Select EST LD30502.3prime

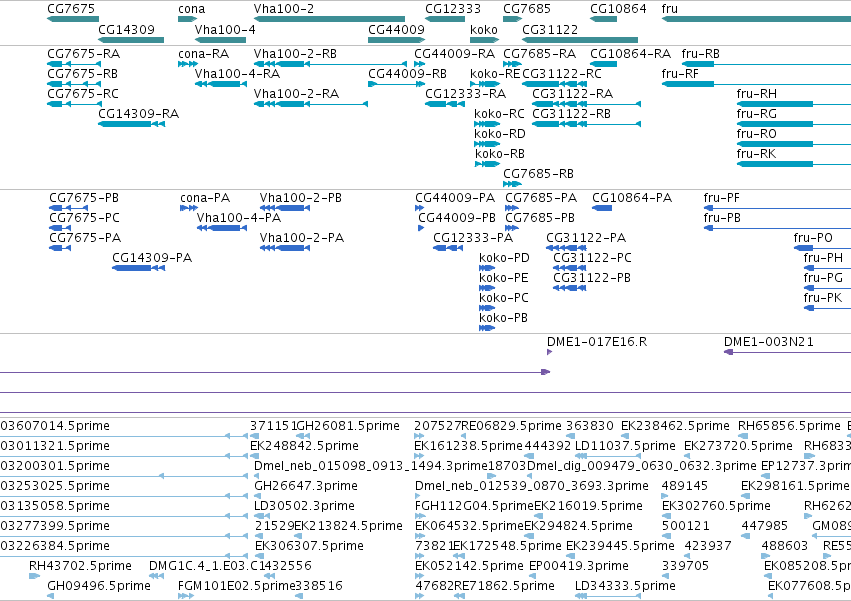(304, 506)
